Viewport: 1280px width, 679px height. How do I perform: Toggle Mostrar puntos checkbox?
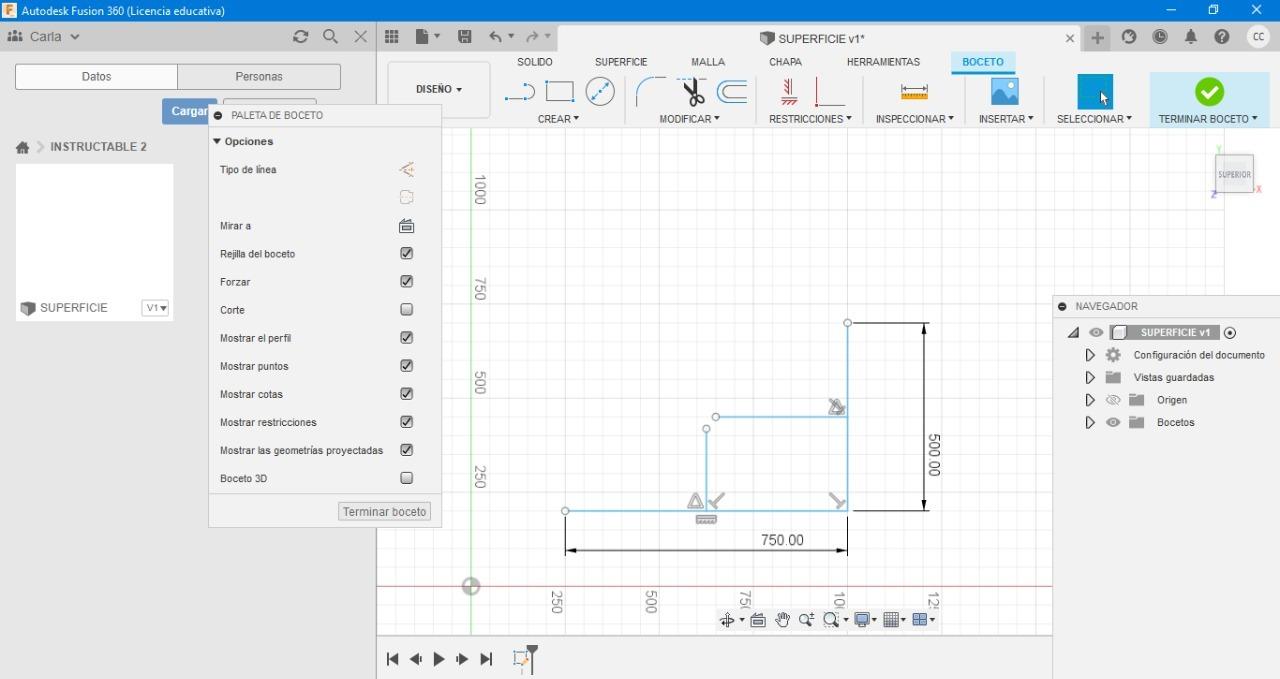tap(406, 366)
